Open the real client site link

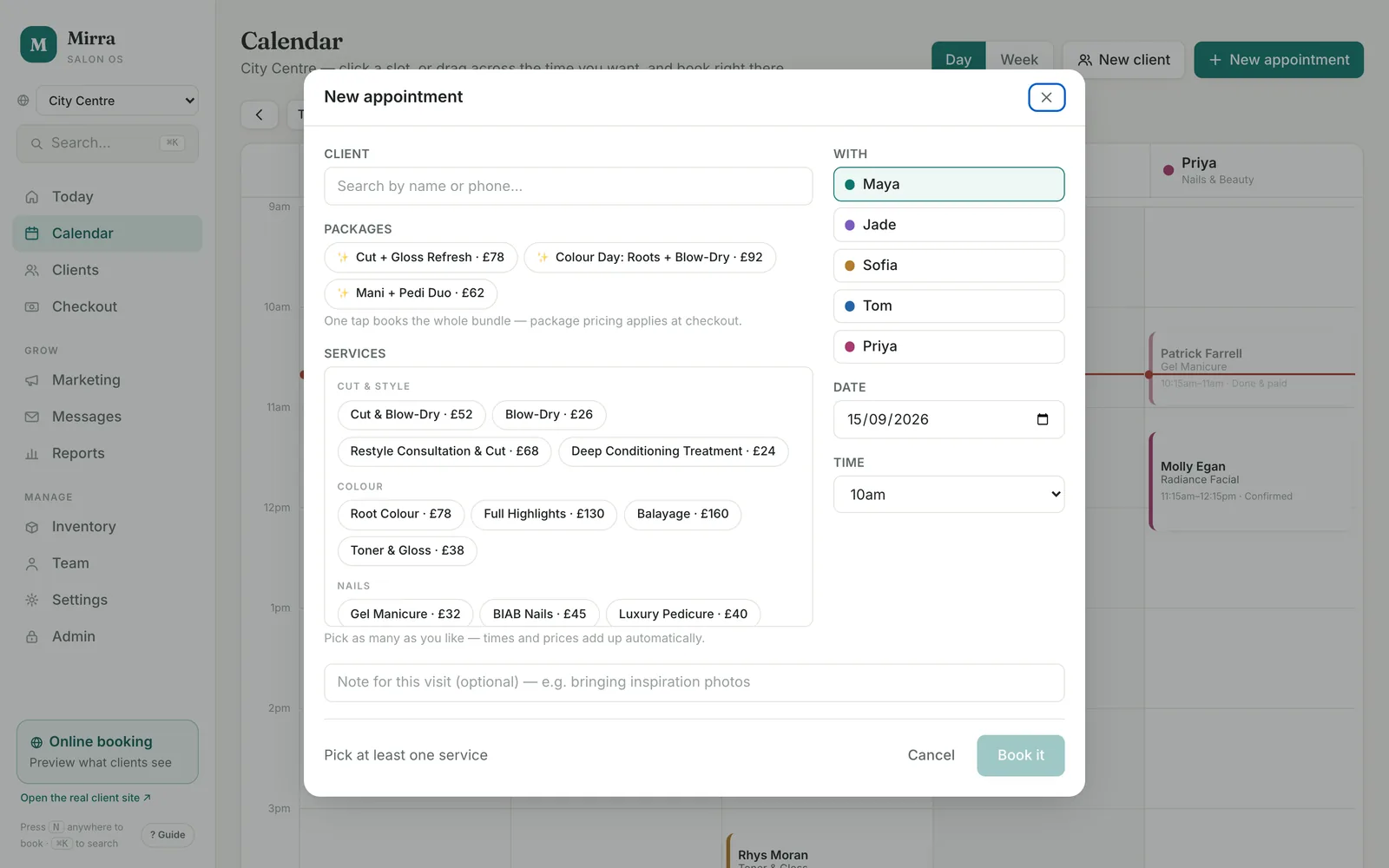(x=86, y=798)
